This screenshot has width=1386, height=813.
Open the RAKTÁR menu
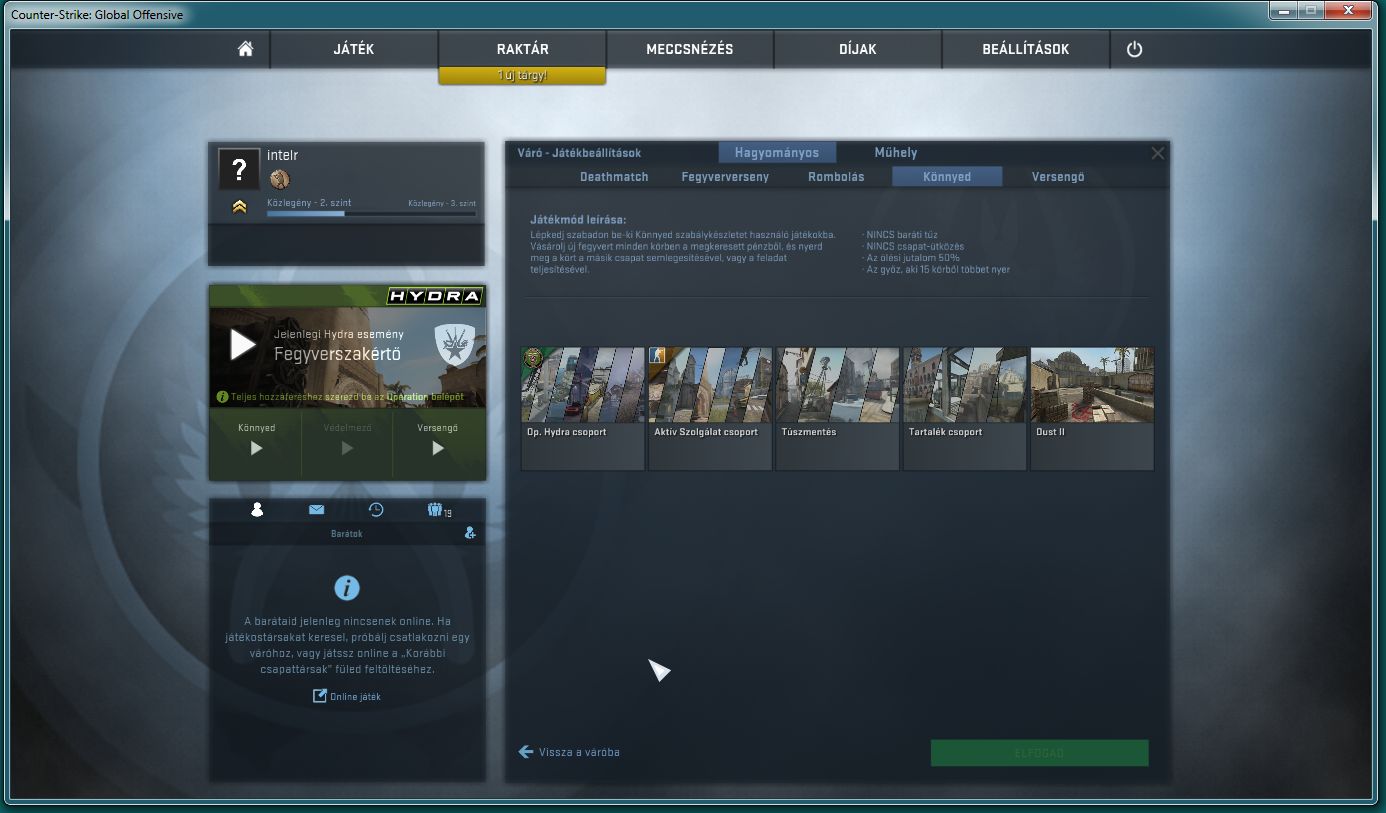point(522,49)
